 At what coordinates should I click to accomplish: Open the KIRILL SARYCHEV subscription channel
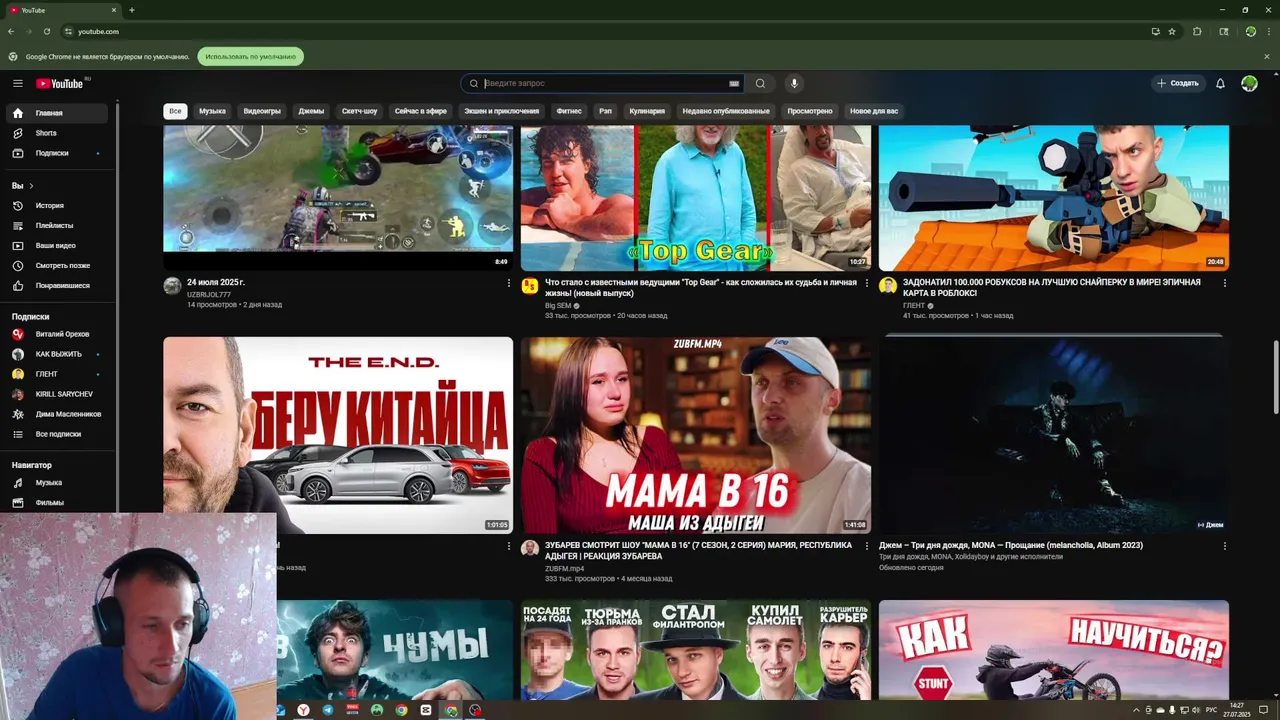(59, 394)
